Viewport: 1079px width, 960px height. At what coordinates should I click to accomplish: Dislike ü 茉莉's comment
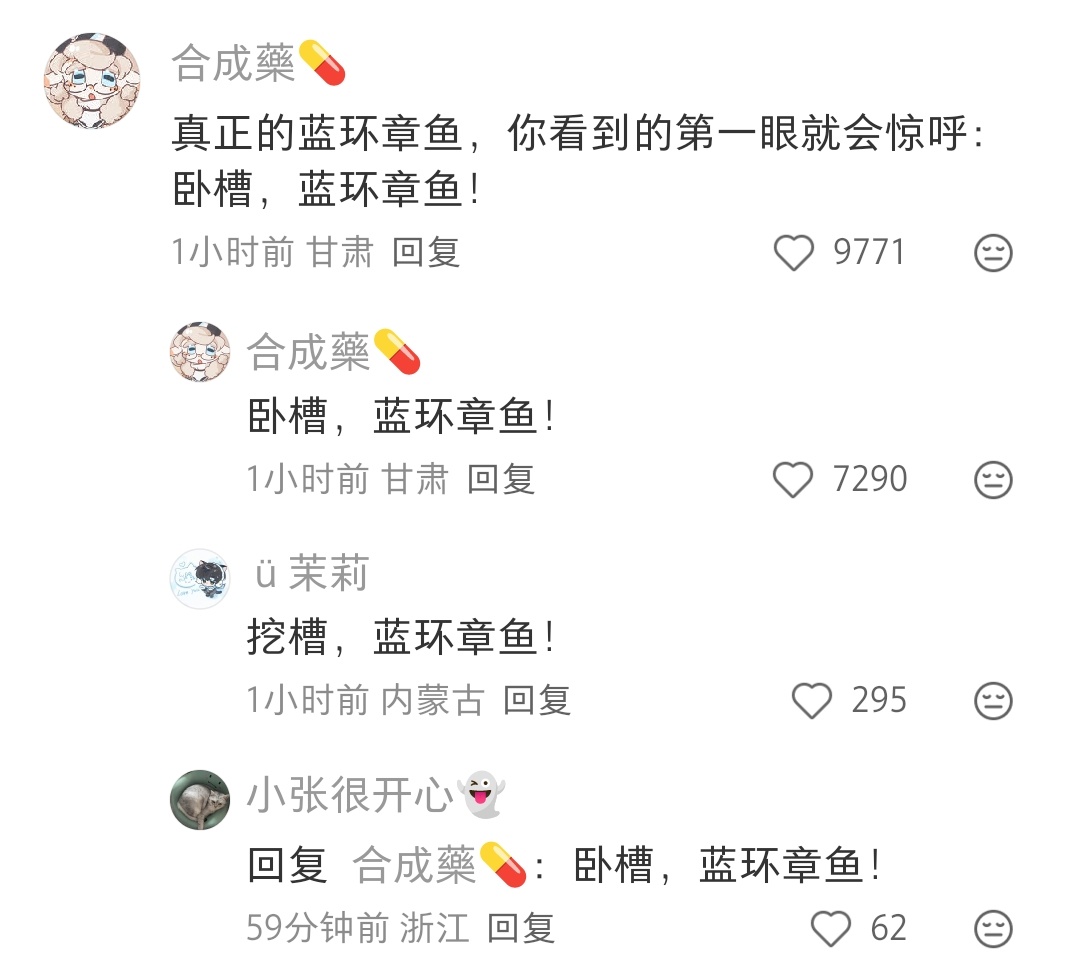[x=993, y=701]
